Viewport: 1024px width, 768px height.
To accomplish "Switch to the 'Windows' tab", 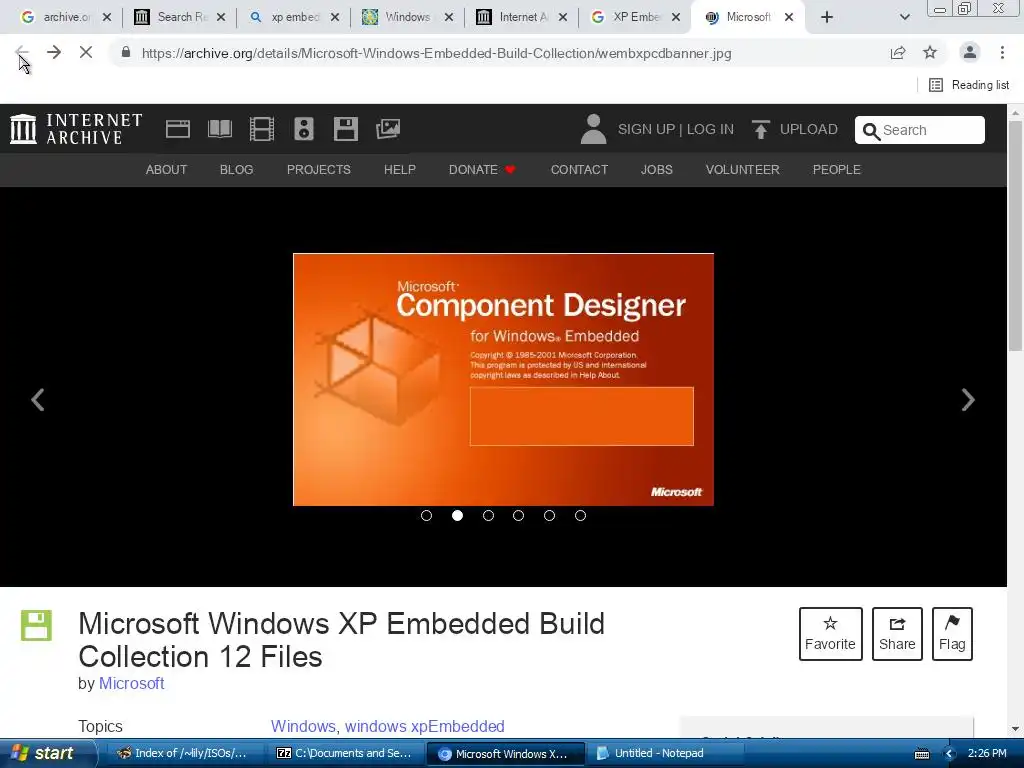I will [407, 17].
